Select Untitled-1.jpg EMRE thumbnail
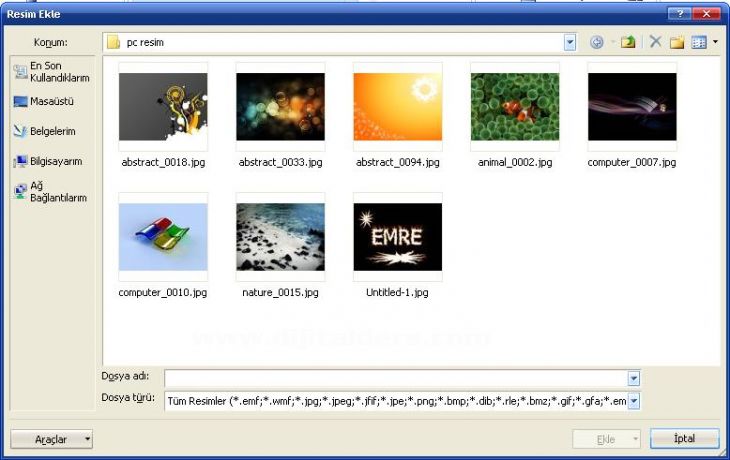 (398, 237)
